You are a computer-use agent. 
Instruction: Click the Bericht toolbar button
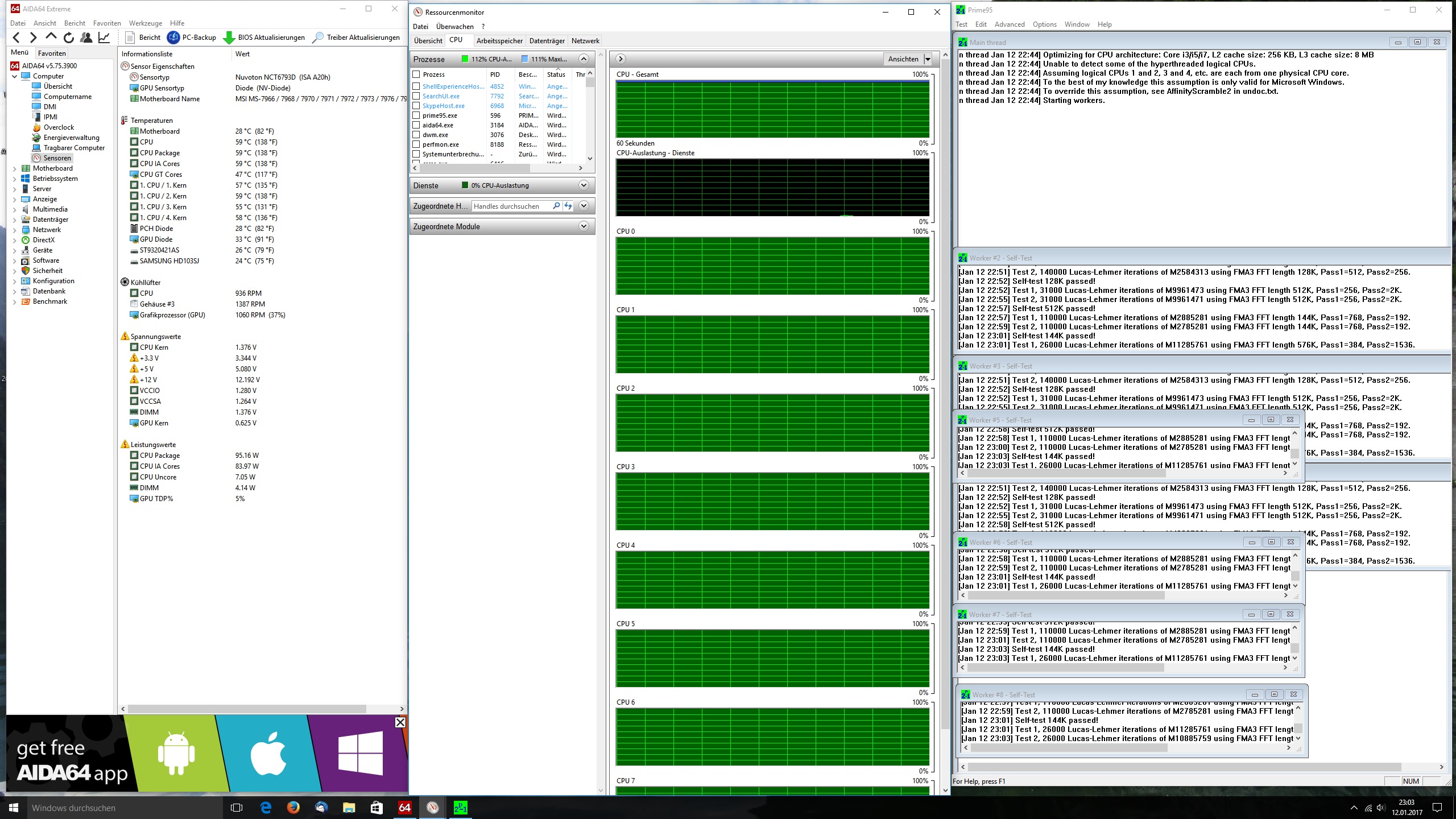pyautogui.click(x=143, y=38)
